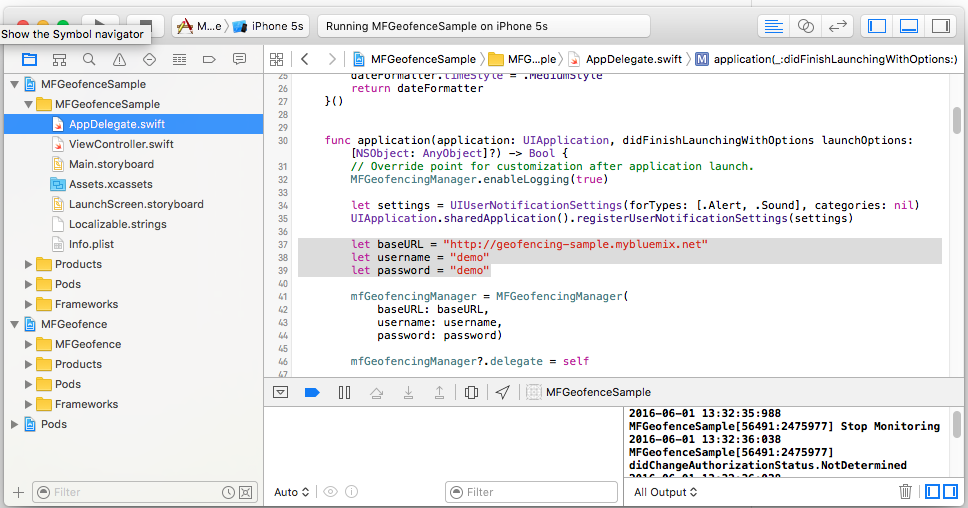
Task: Show the Utilities right panel
Action: click(940, 26)
